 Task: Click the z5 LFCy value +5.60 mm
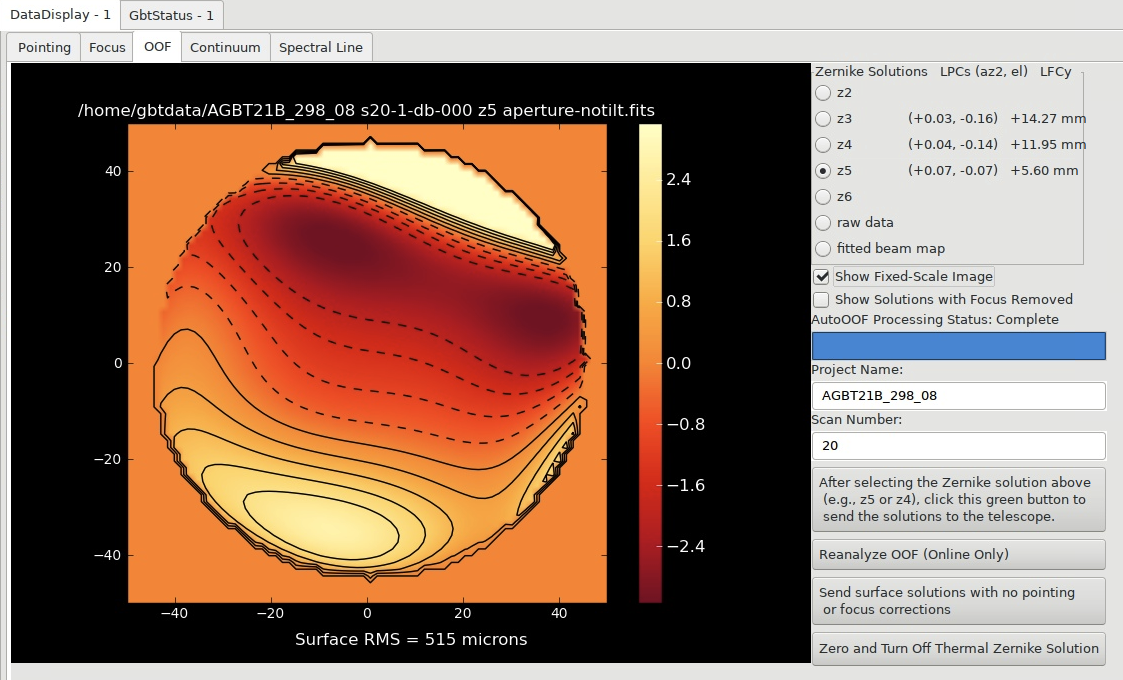[x=1044, y=171]
